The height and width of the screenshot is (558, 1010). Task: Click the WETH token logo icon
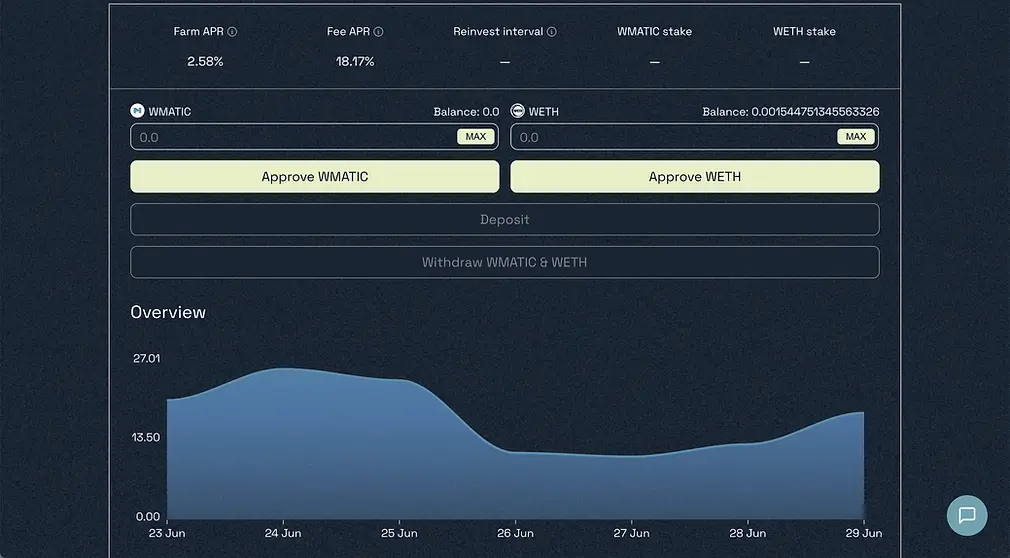pyautogui.click(x=518, y=111)
